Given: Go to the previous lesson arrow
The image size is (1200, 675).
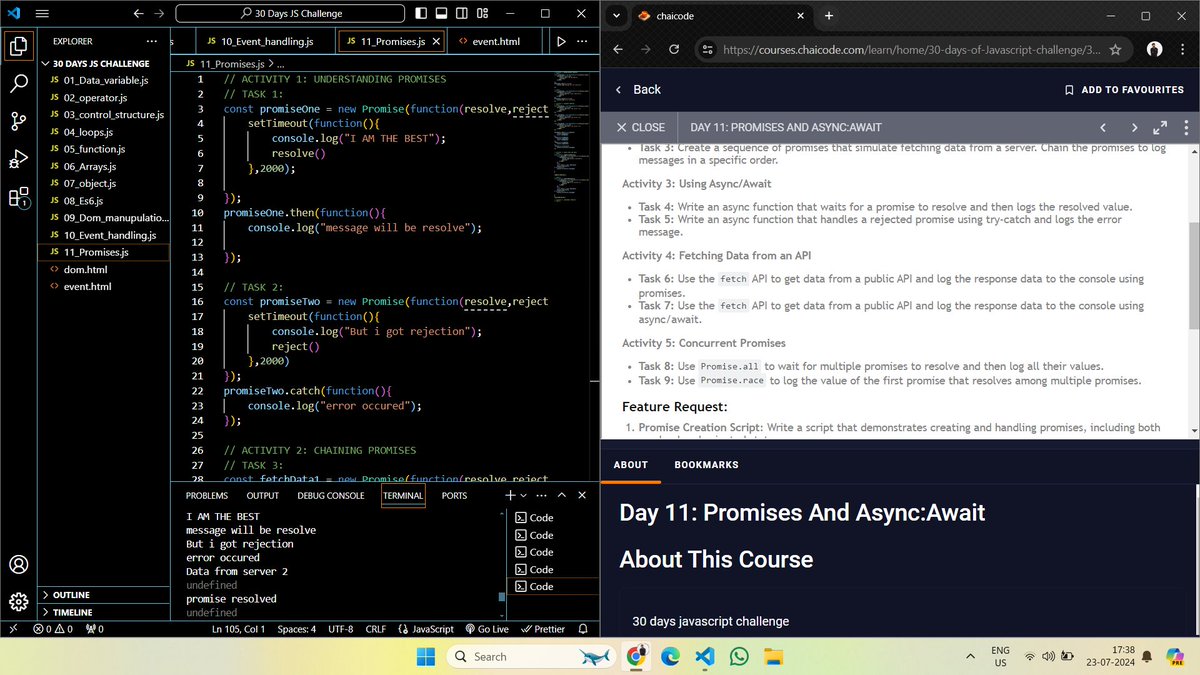Looking at the screenshot, I should [1103, 128].
